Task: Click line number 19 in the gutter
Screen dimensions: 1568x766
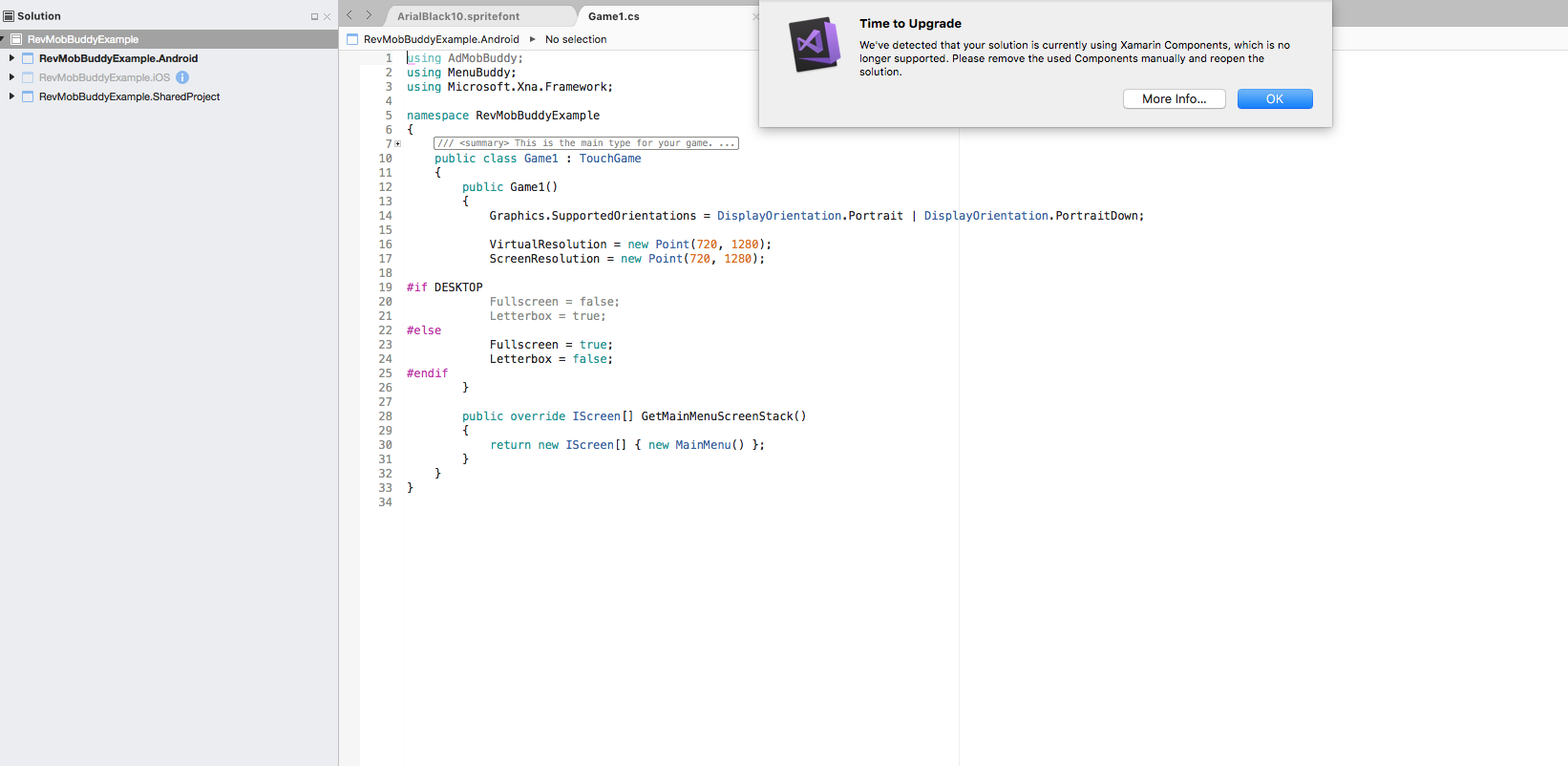Action: [x=385, y=287]
